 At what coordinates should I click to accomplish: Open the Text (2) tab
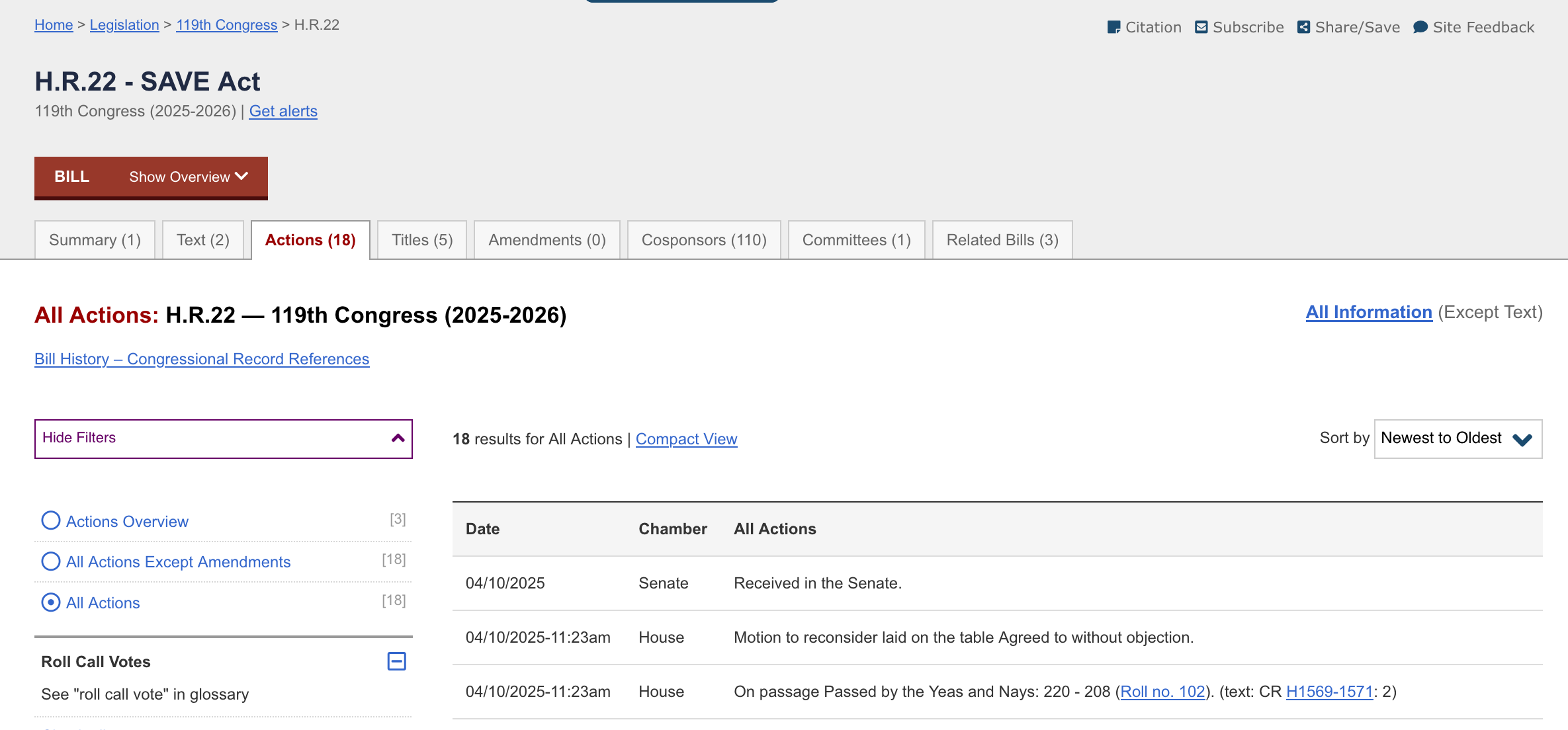203,240
